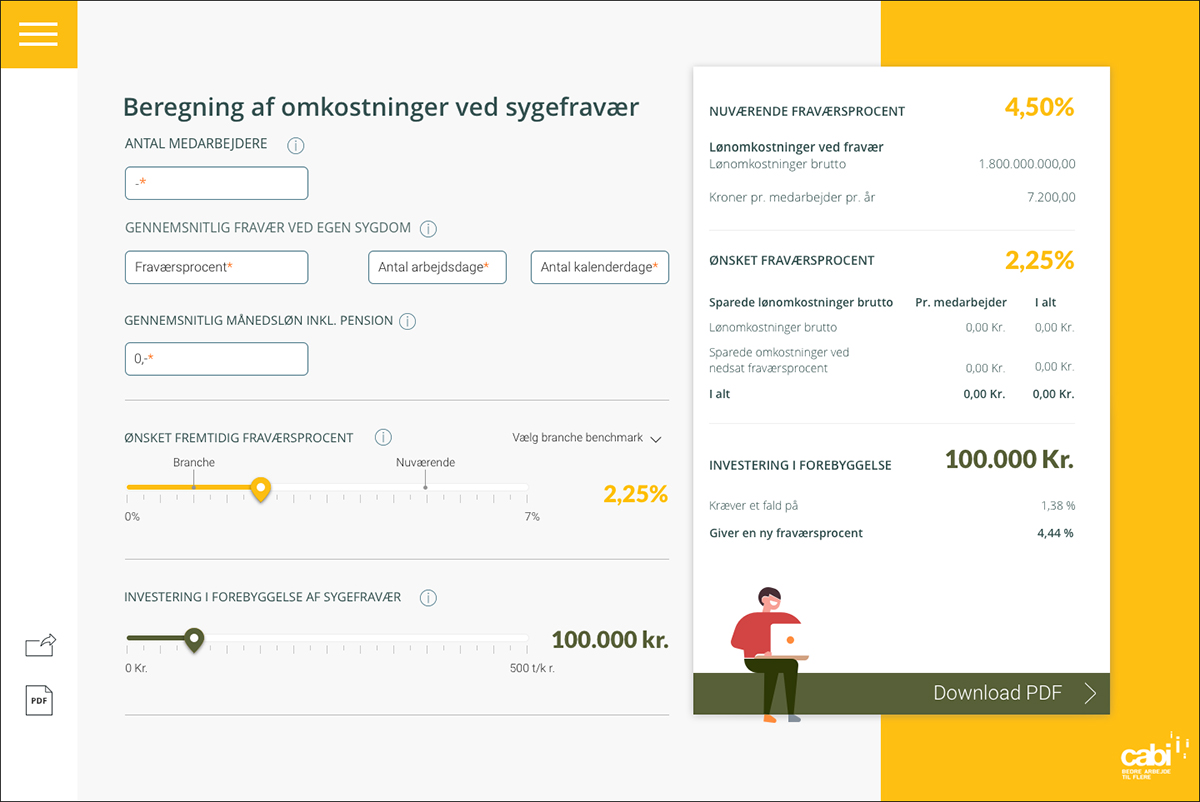Select the Antal arbejdsdage field

(x=437, y=268)
